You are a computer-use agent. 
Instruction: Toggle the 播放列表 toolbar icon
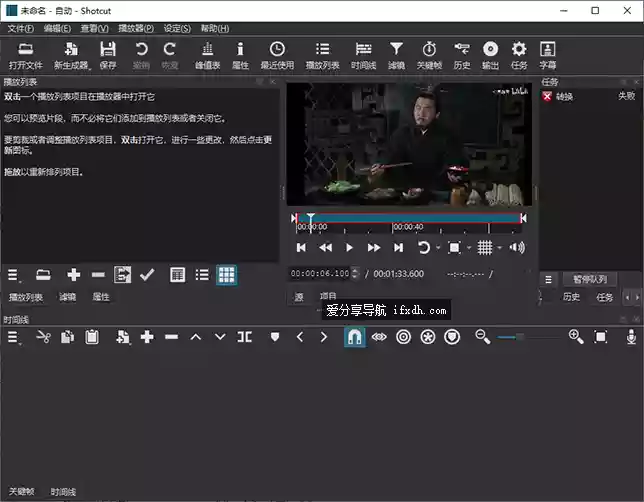(x=322, y=55)
